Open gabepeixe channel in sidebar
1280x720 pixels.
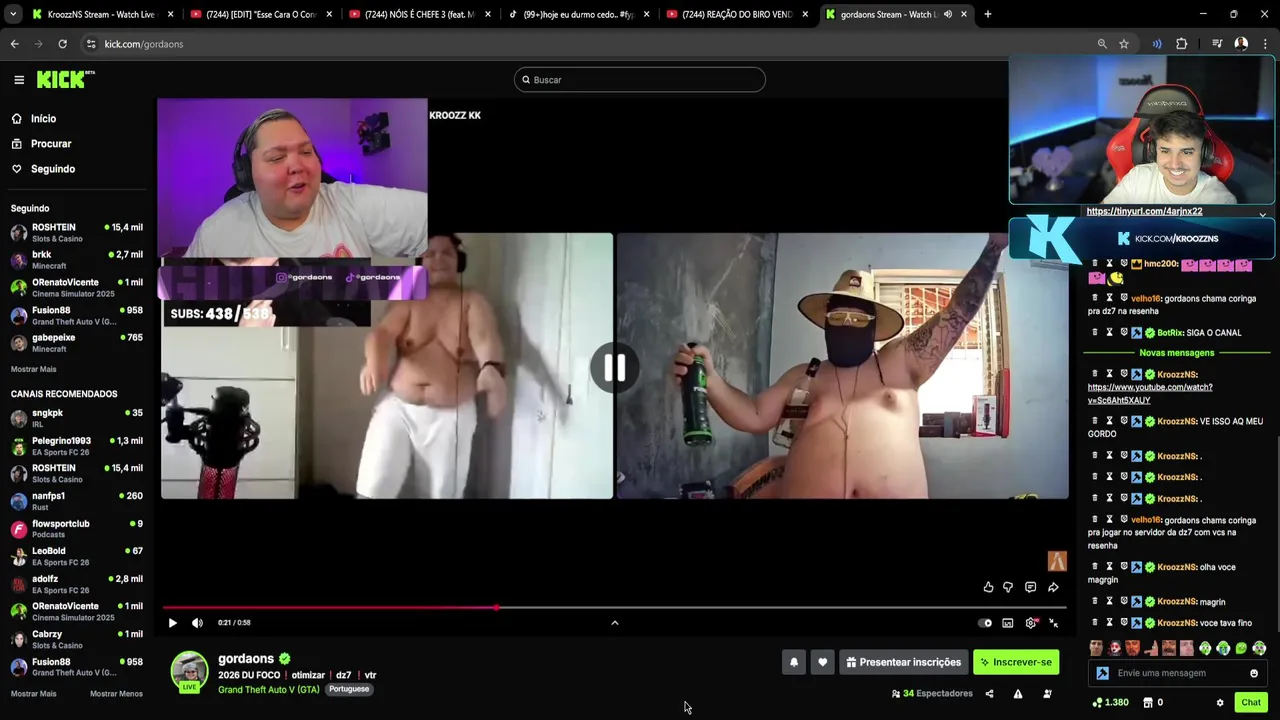(78, 342)
